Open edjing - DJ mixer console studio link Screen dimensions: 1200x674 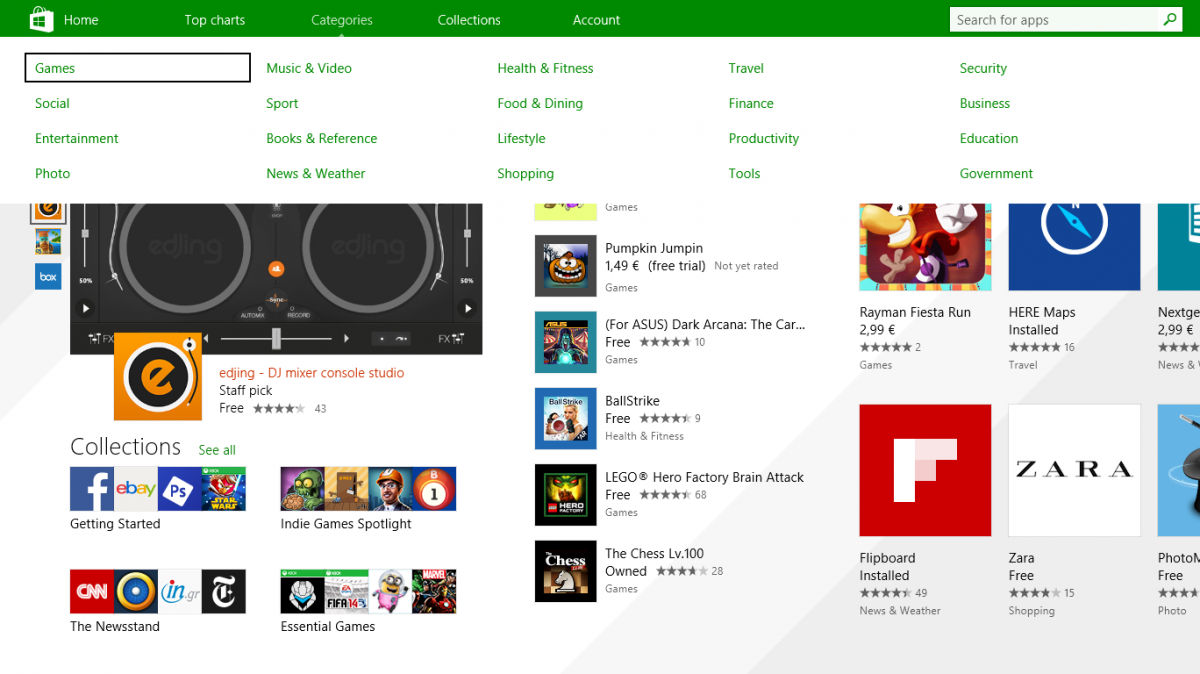pyautogui.click(x=312, y=373)
